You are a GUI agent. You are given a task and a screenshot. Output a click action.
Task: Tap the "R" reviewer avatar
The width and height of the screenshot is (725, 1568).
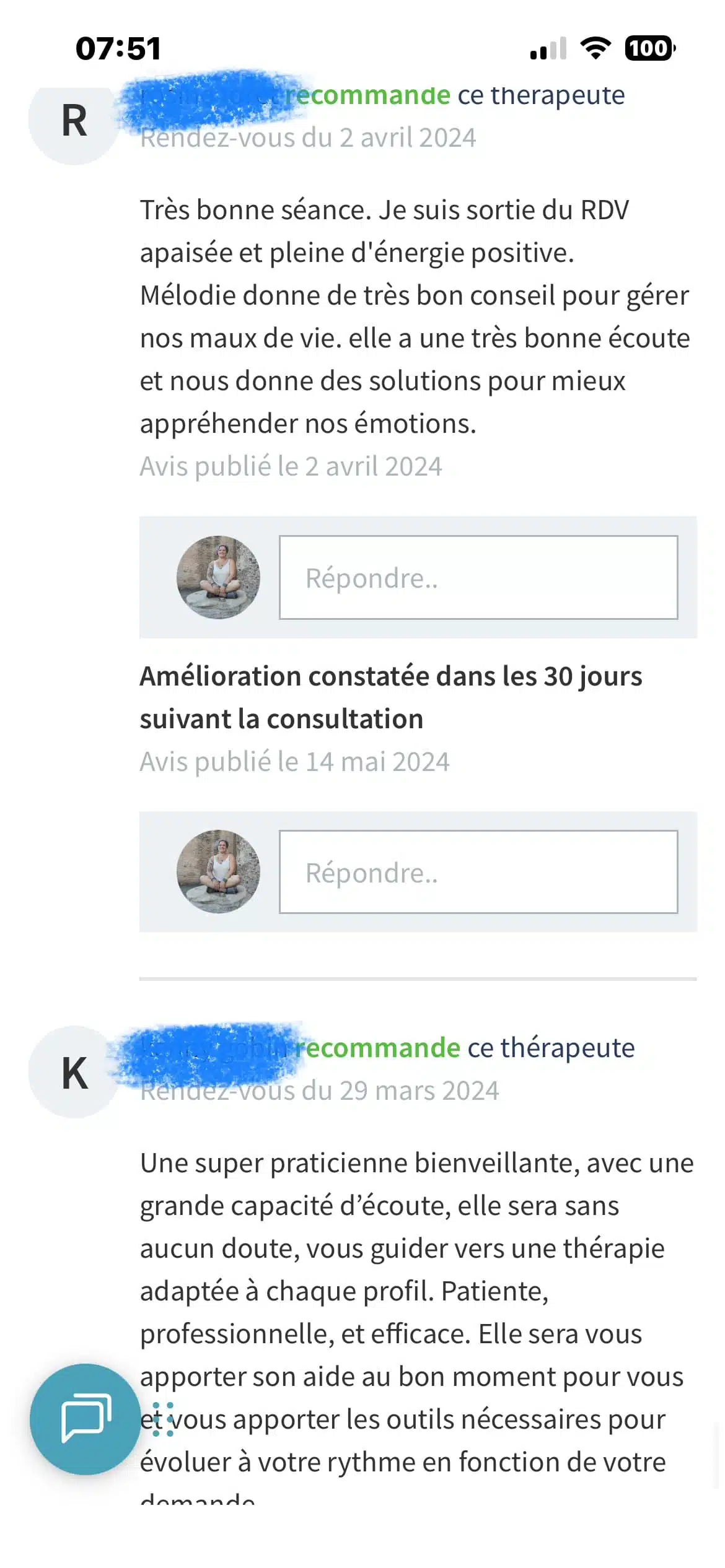74,120
